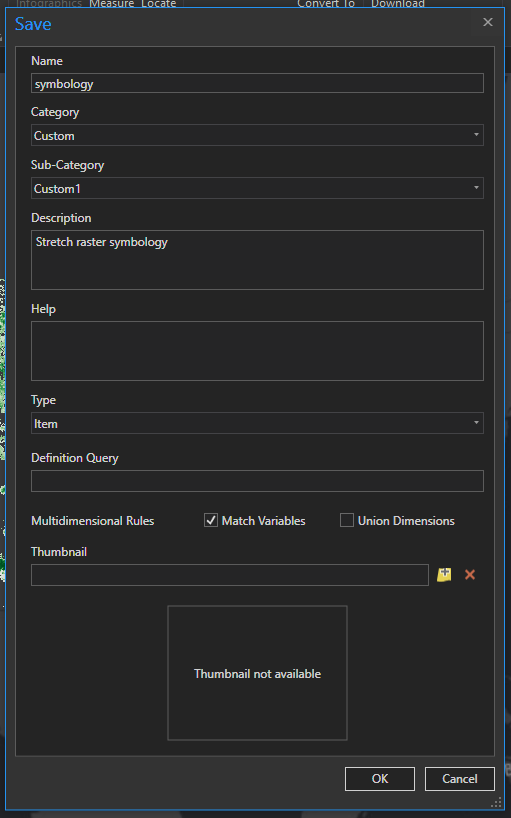Click the dialog resize grip in corner

tap(496, 802)
